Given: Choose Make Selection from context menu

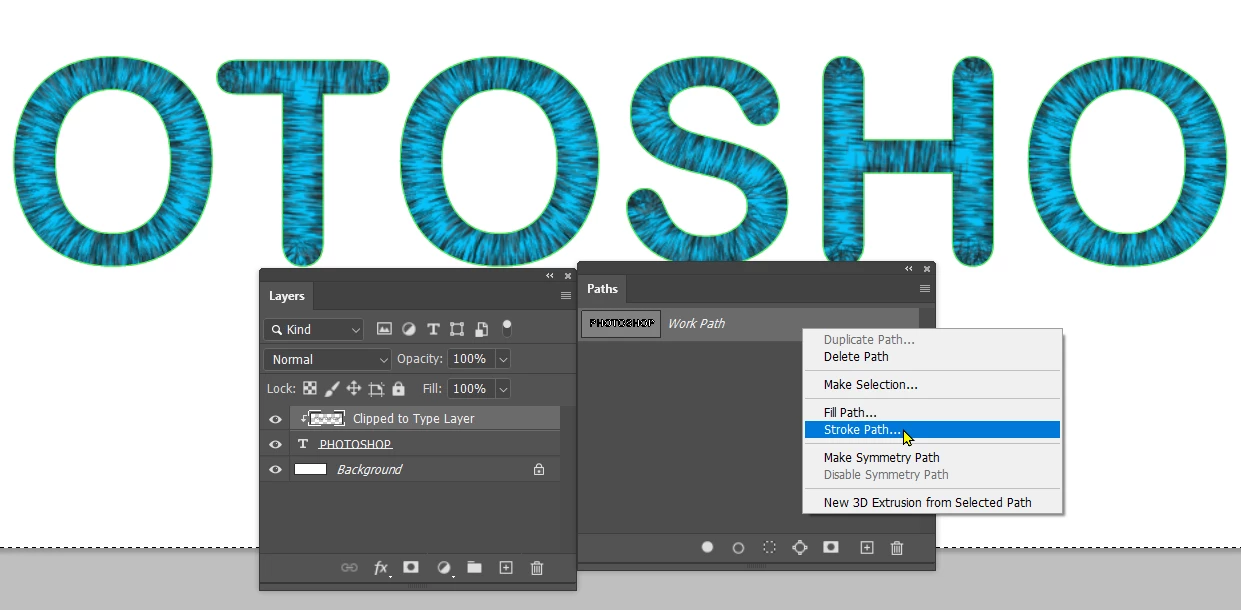Looking at the screenshot, I should click(932, 384).
